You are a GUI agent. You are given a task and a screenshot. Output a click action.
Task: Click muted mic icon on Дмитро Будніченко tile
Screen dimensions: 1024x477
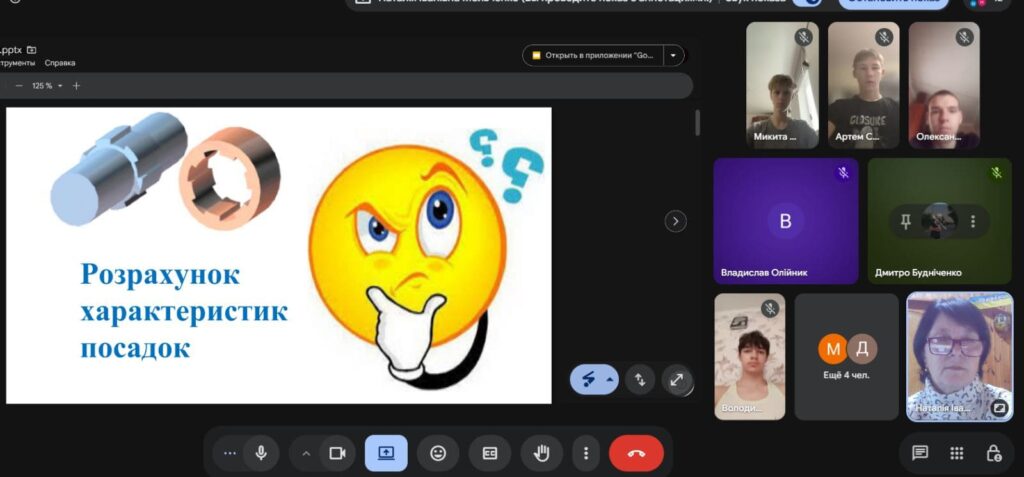[996, 173]
